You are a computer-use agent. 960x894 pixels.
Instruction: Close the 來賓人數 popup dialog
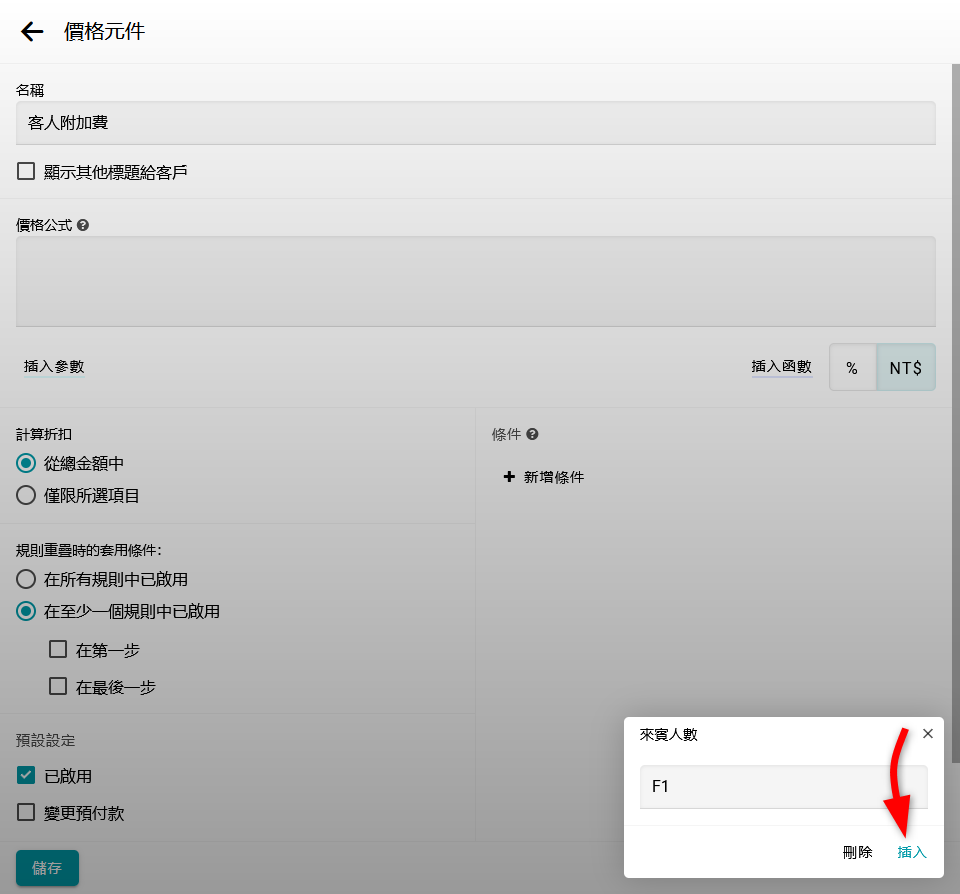tap(927, 734)
